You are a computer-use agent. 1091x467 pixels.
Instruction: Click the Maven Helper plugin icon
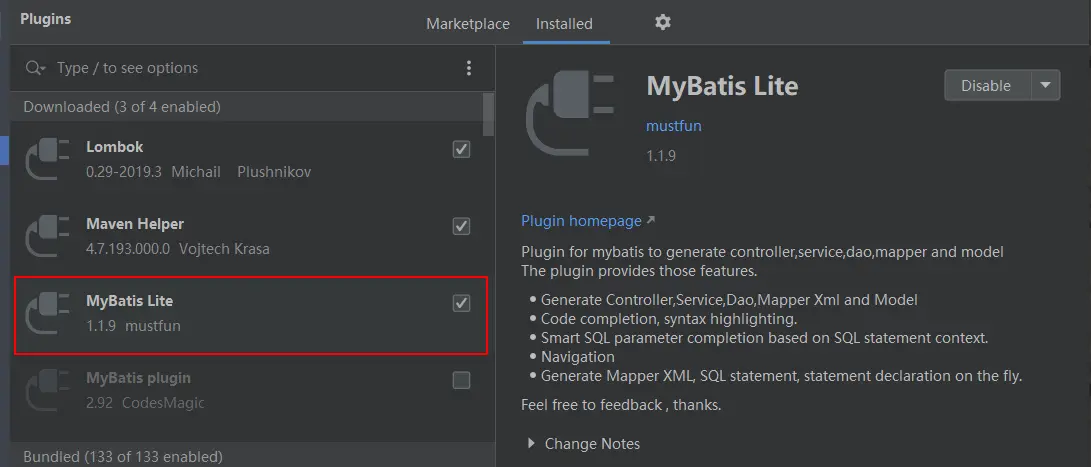pyautogui.click(x=47, y=236)
